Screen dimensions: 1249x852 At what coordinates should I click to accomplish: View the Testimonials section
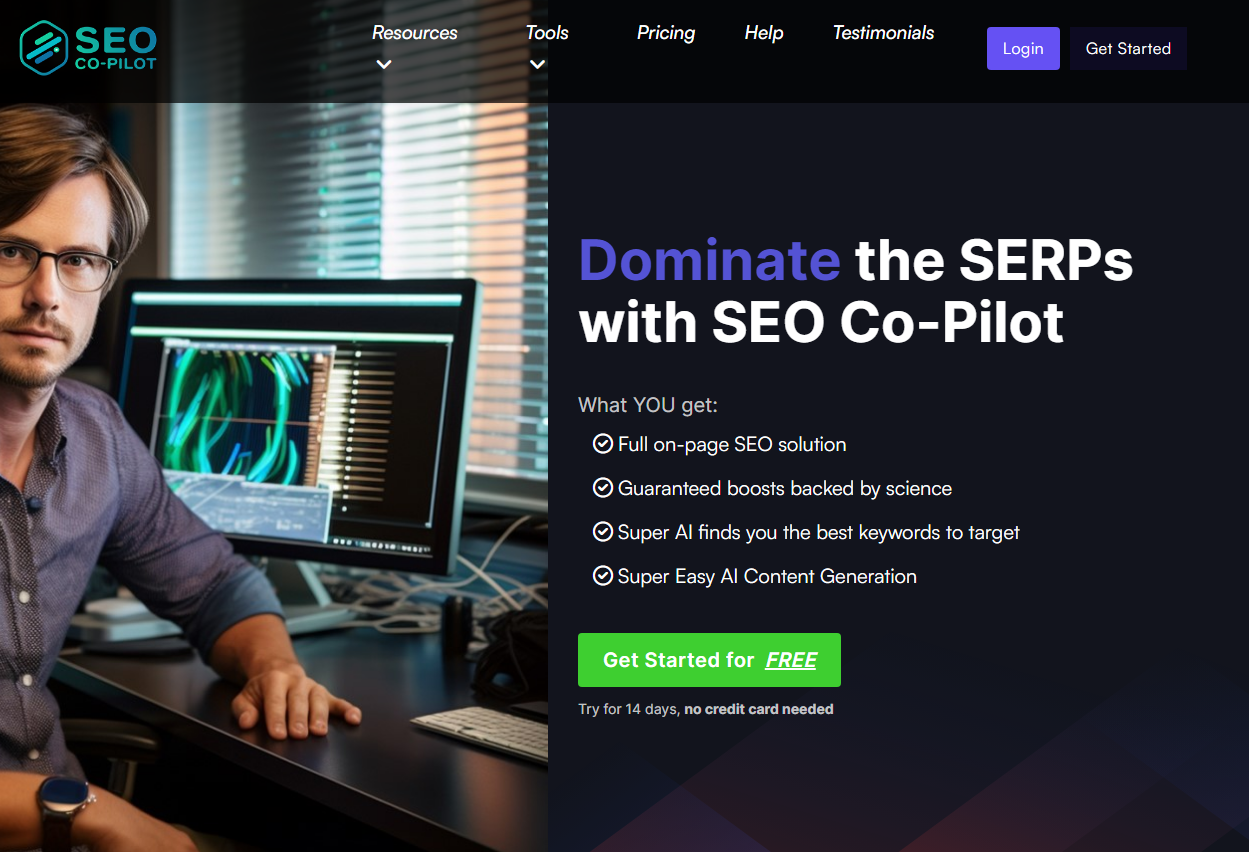click(x=883, y=33)
